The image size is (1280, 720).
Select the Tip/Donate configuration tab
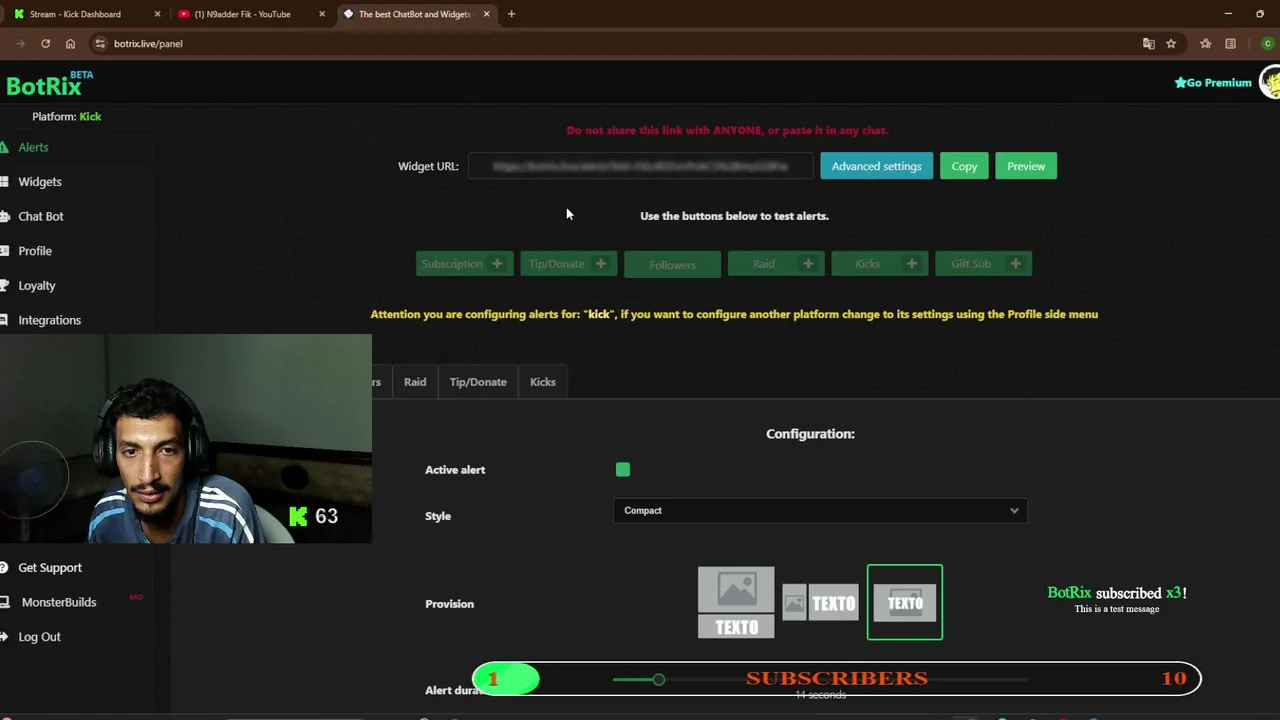pos(478,382)
